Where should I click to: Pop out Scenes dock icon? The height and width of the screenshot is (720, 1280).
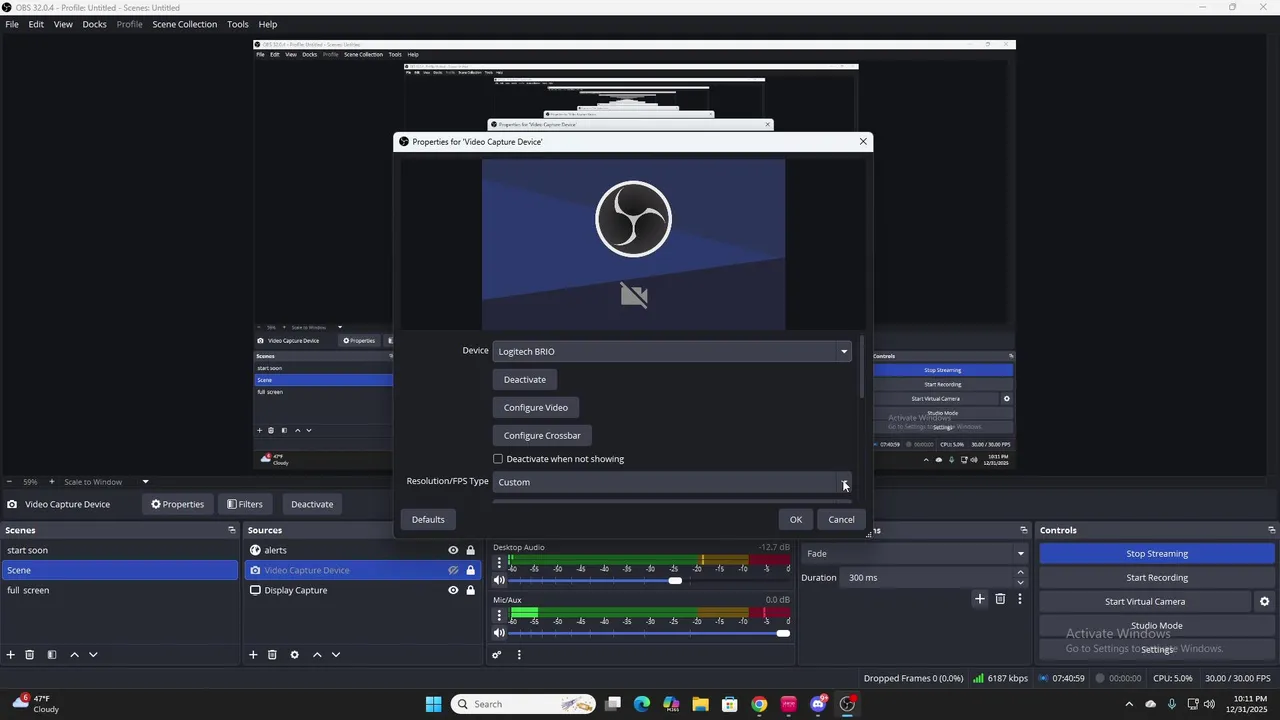(x=232, y=530)
